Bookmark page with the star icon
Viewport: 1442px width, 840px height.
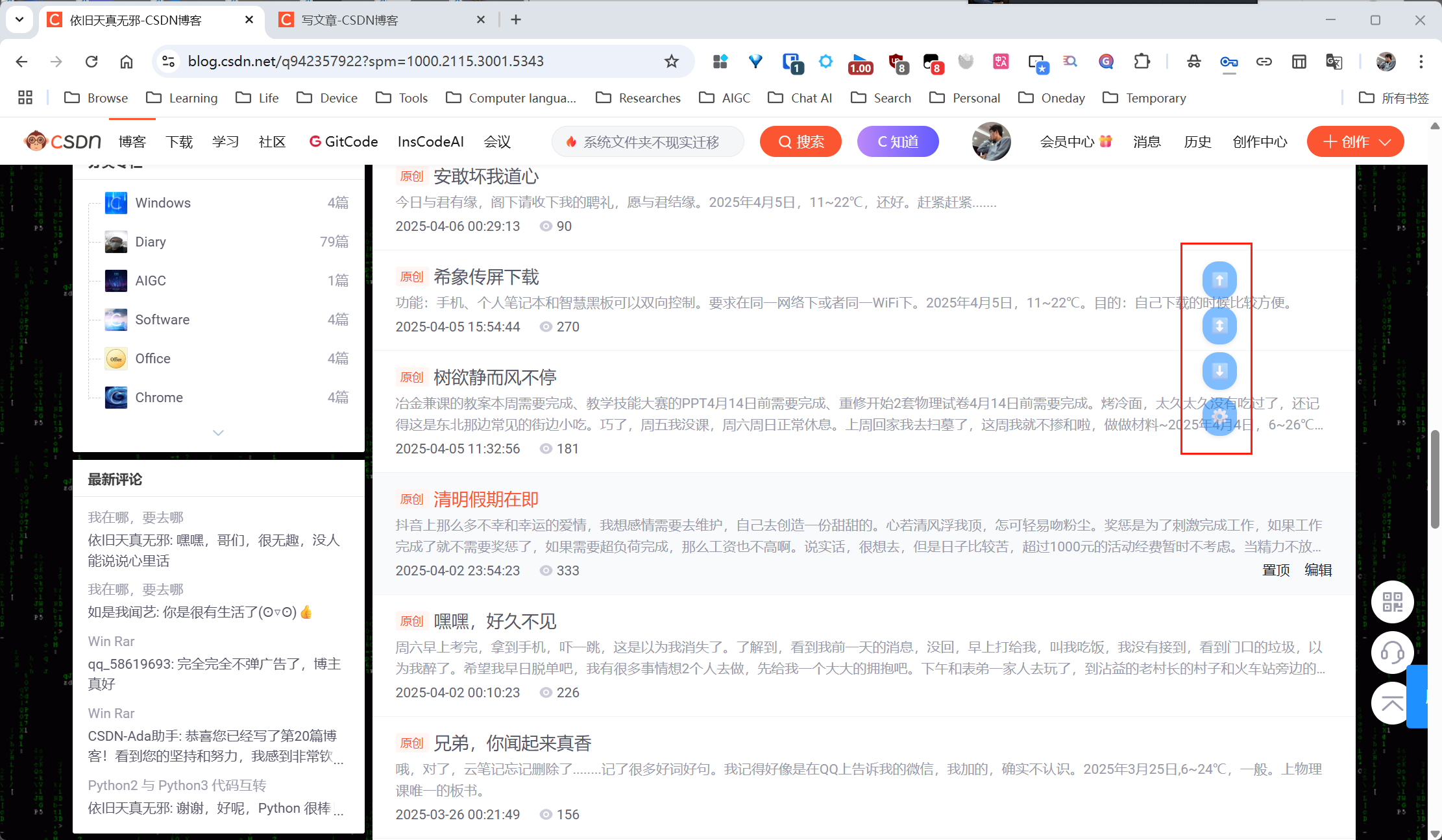[x=671, y=61]
